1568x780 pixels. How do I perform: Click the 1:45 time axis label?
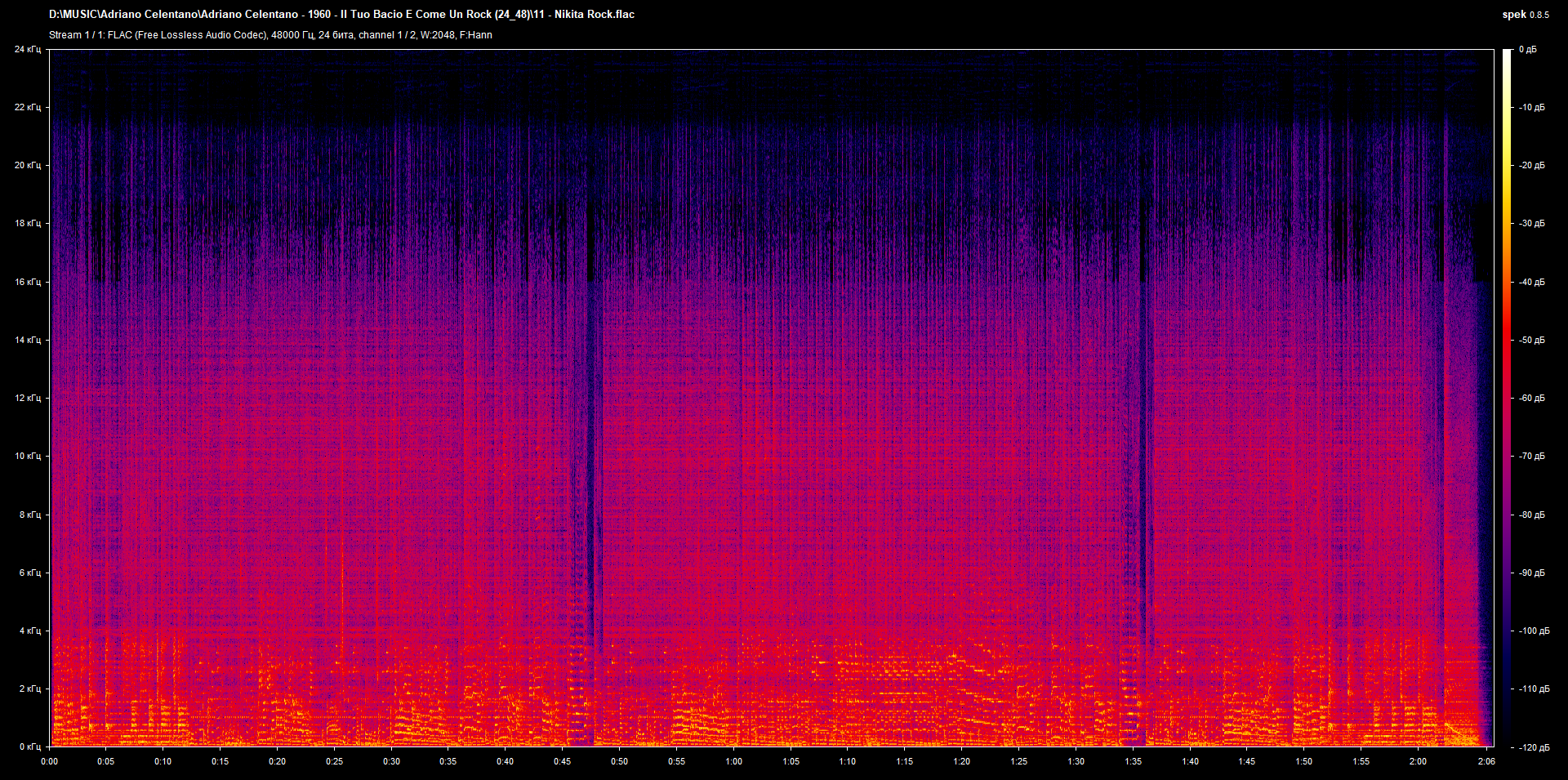pos(1247,762)
